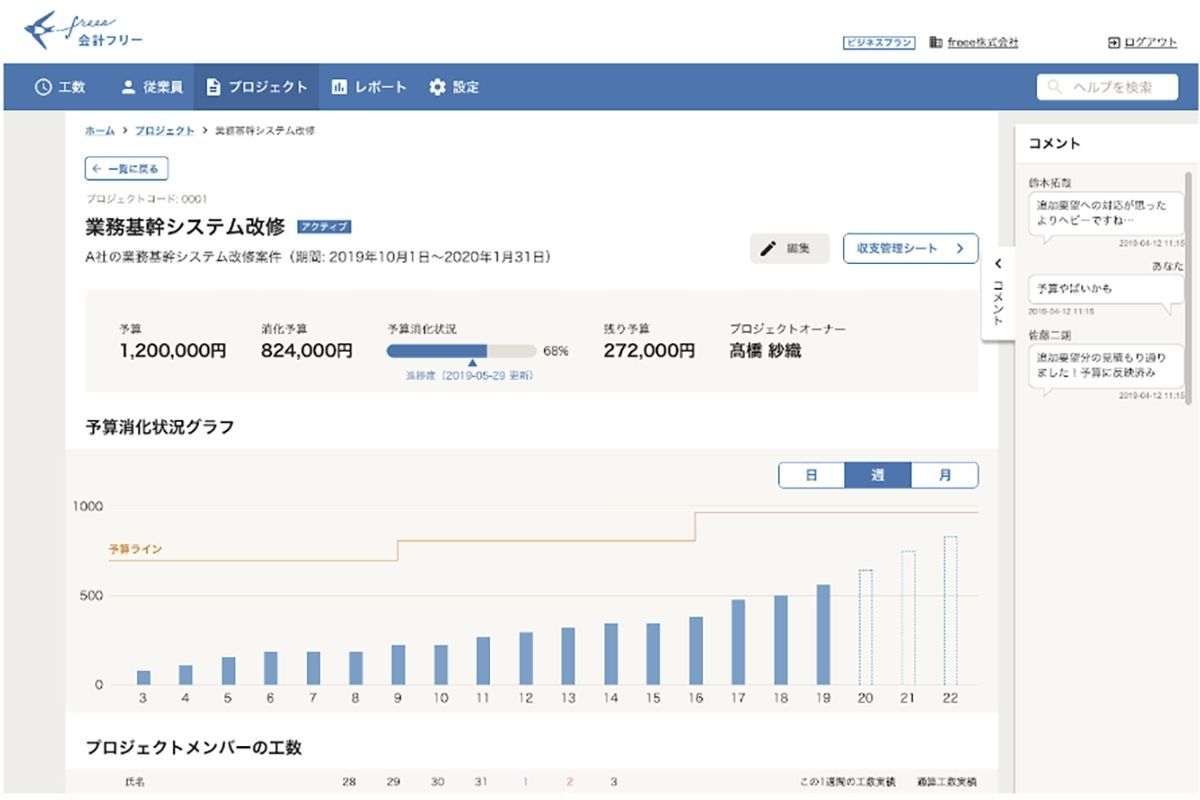Click the person icon for 従業員
1200x800 pixels.
click(128, 87)
